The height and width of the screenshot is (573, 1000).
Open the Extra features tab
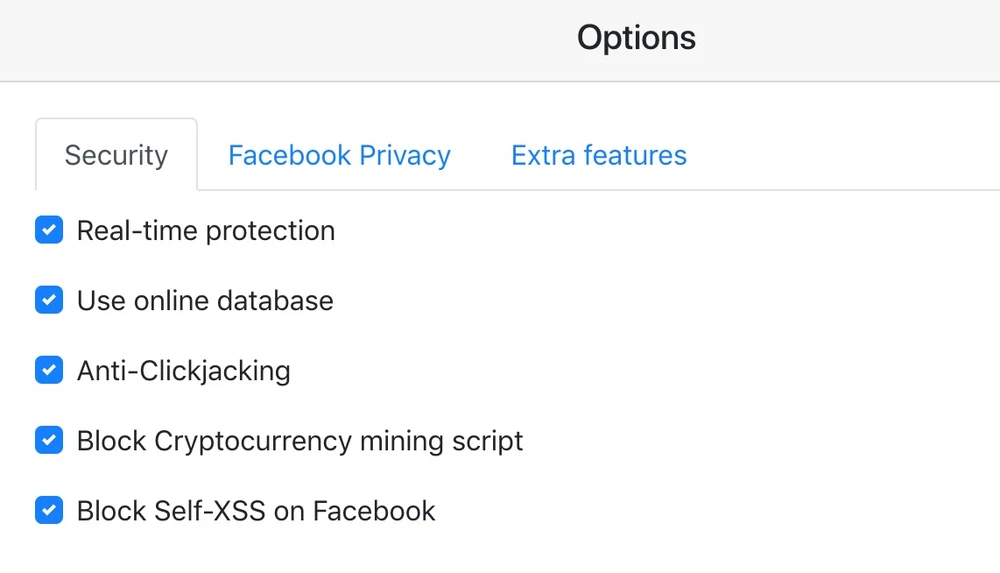coord(598,156)
